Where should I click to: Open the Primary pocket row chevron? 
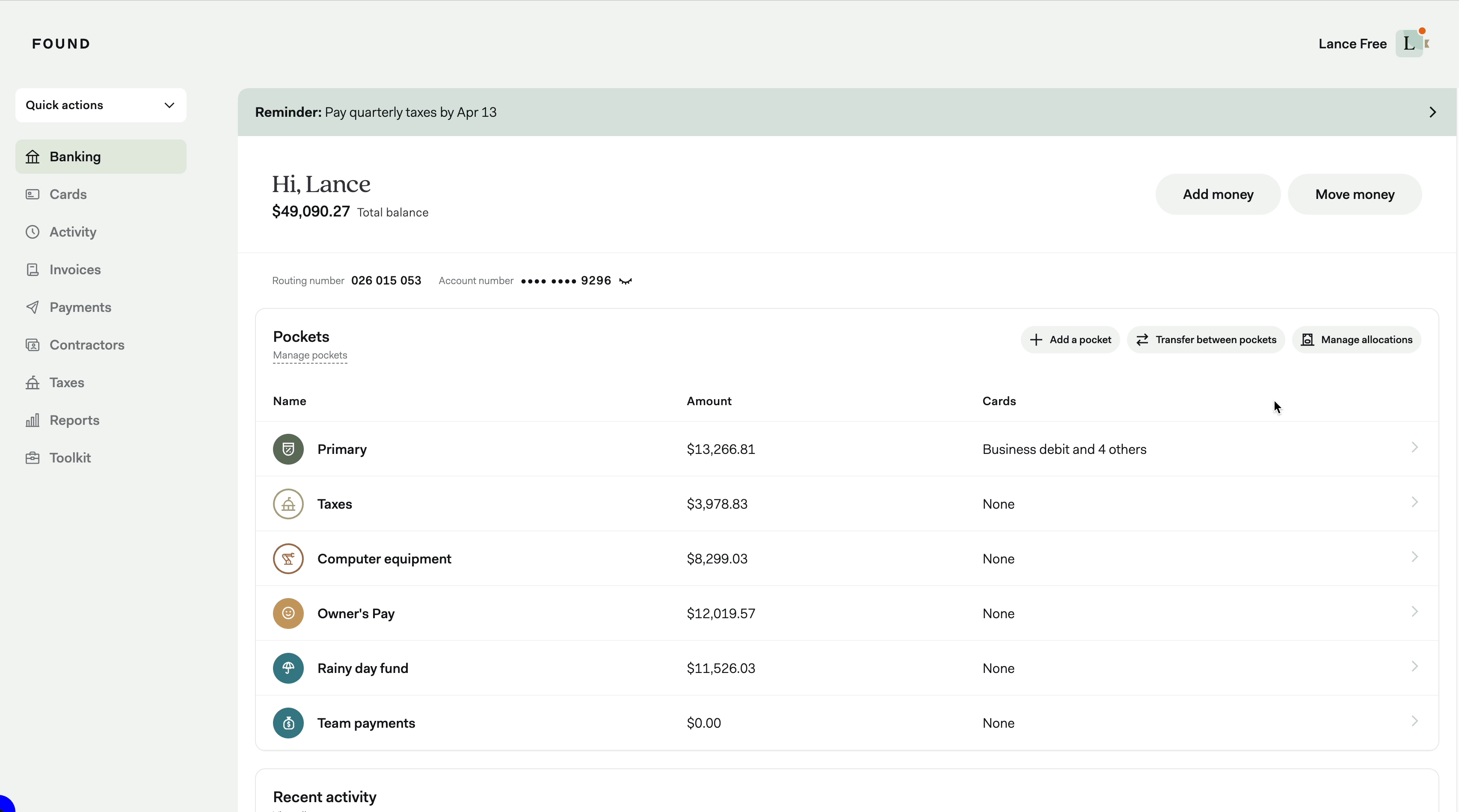(x=1414, y=447)
